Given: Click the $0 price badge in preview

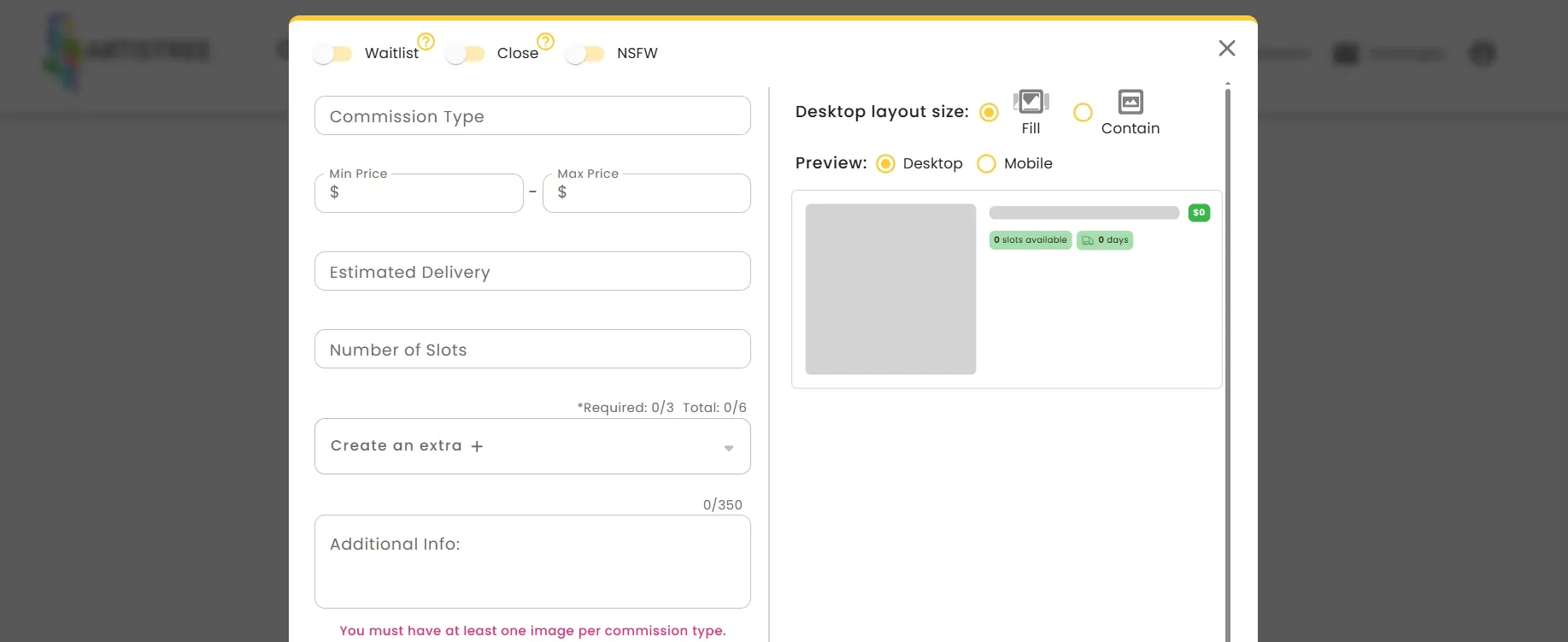Looking at the screenshot, I should click(x=1199, y=213).
